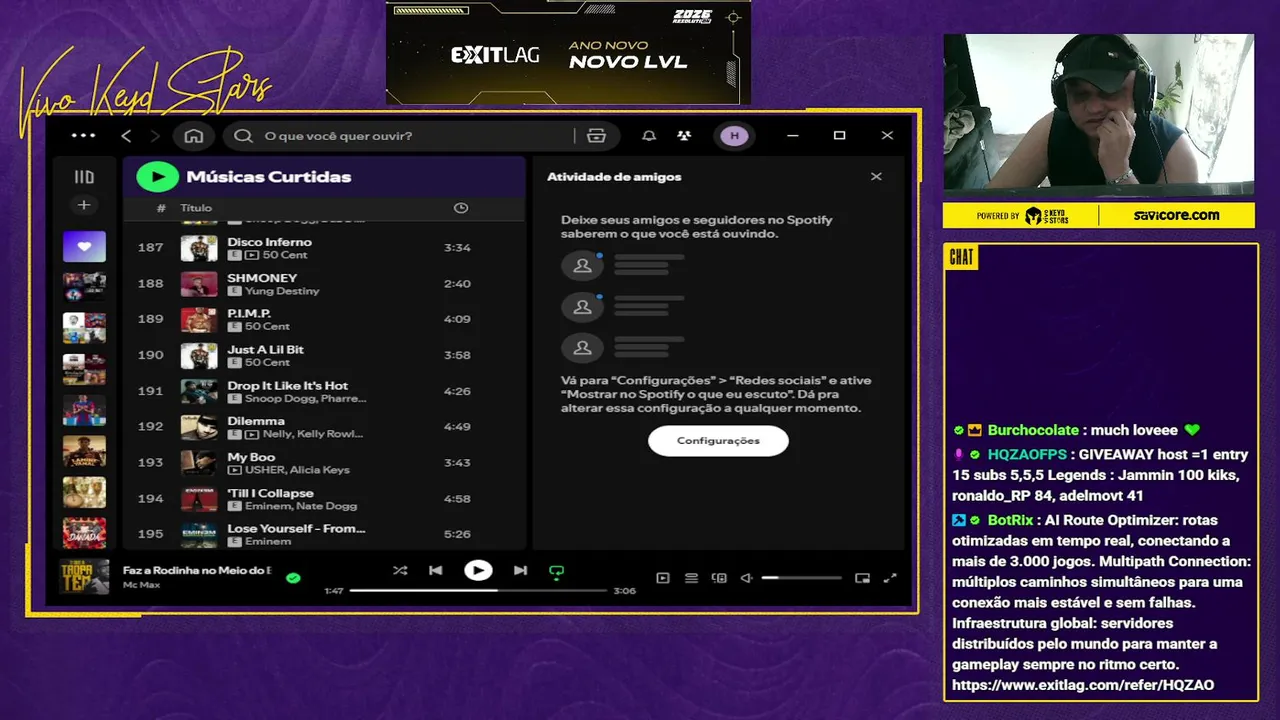This screenshot has height=720, width=1280.
Task: Open the three-dots Spotify menu
Action: coord(84,136)
